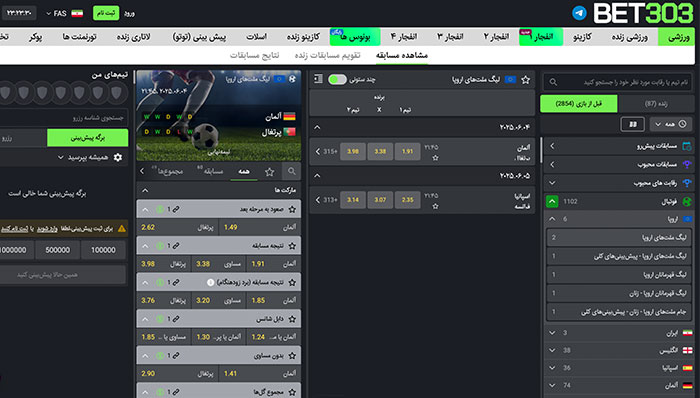This screenshot has height=398, width=700.
Task: Favorite the لیگ ملت‌های اروپا header star
Action: point(525,79)
